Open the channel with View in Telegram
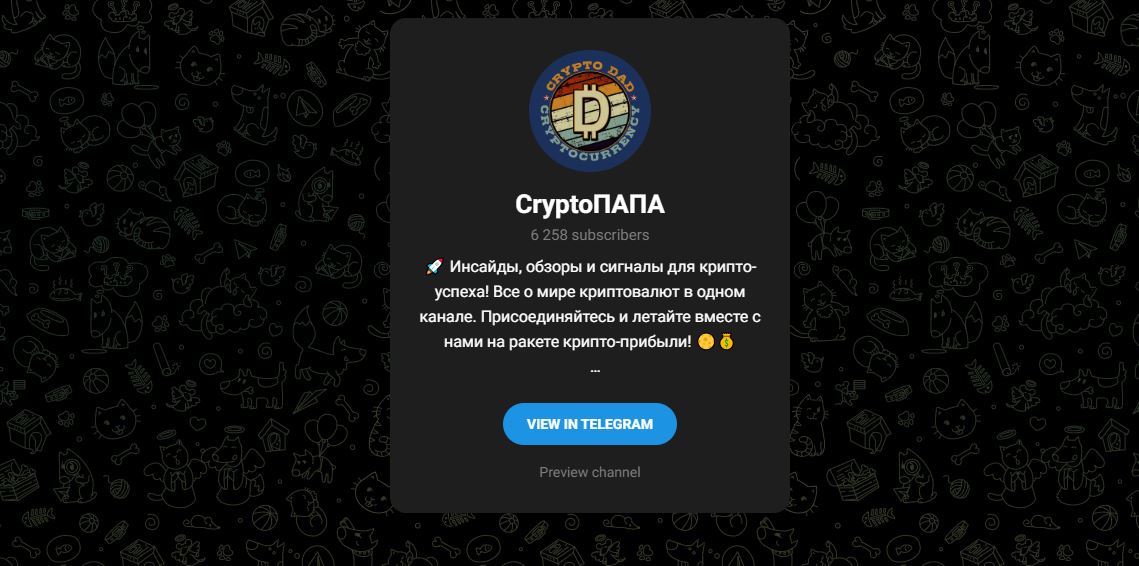Viewport: 1139px width, 566px height. pos(590,424)
